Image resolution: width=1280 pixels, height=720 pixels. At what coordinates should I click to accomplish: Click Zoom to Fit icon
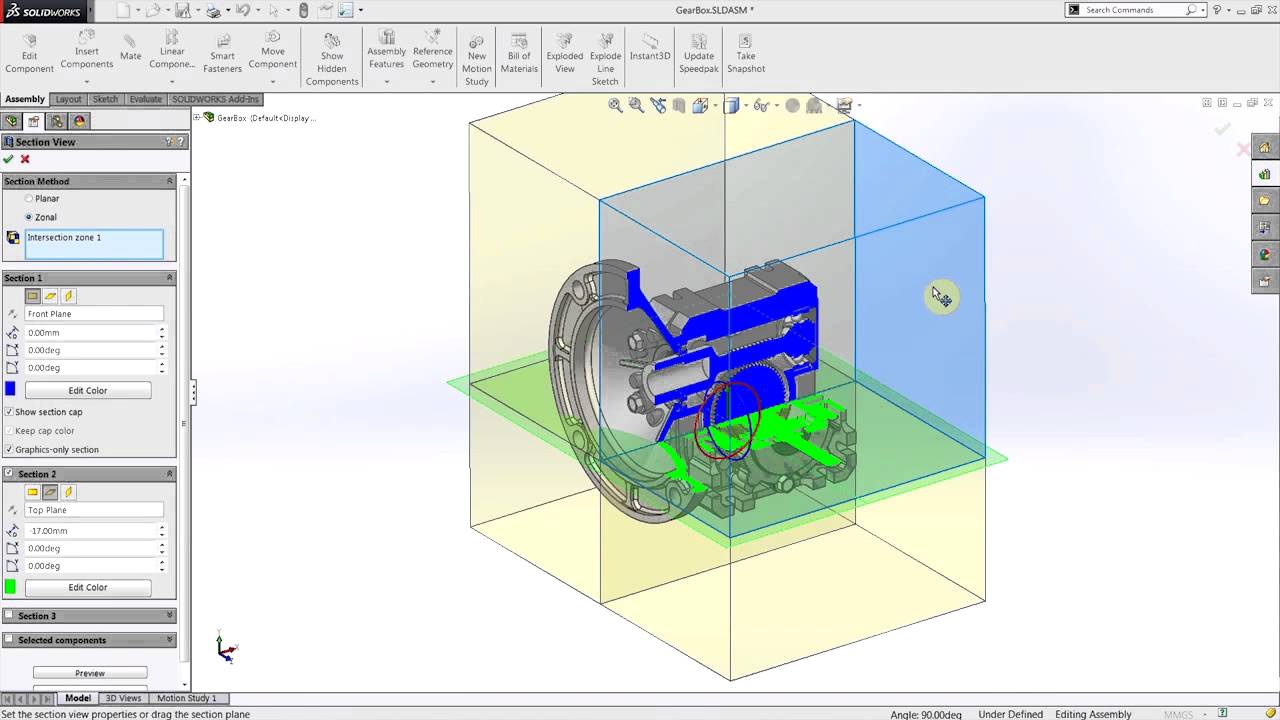click(615, 105)
